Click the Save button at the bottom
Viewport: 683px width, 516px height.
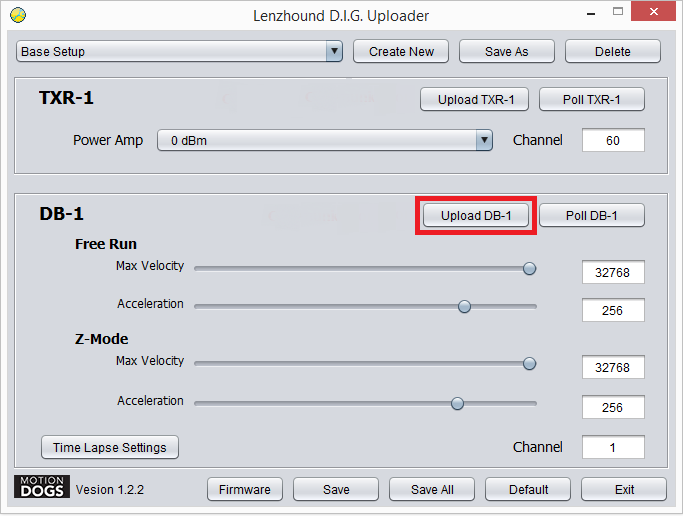[x=336, y=489]
